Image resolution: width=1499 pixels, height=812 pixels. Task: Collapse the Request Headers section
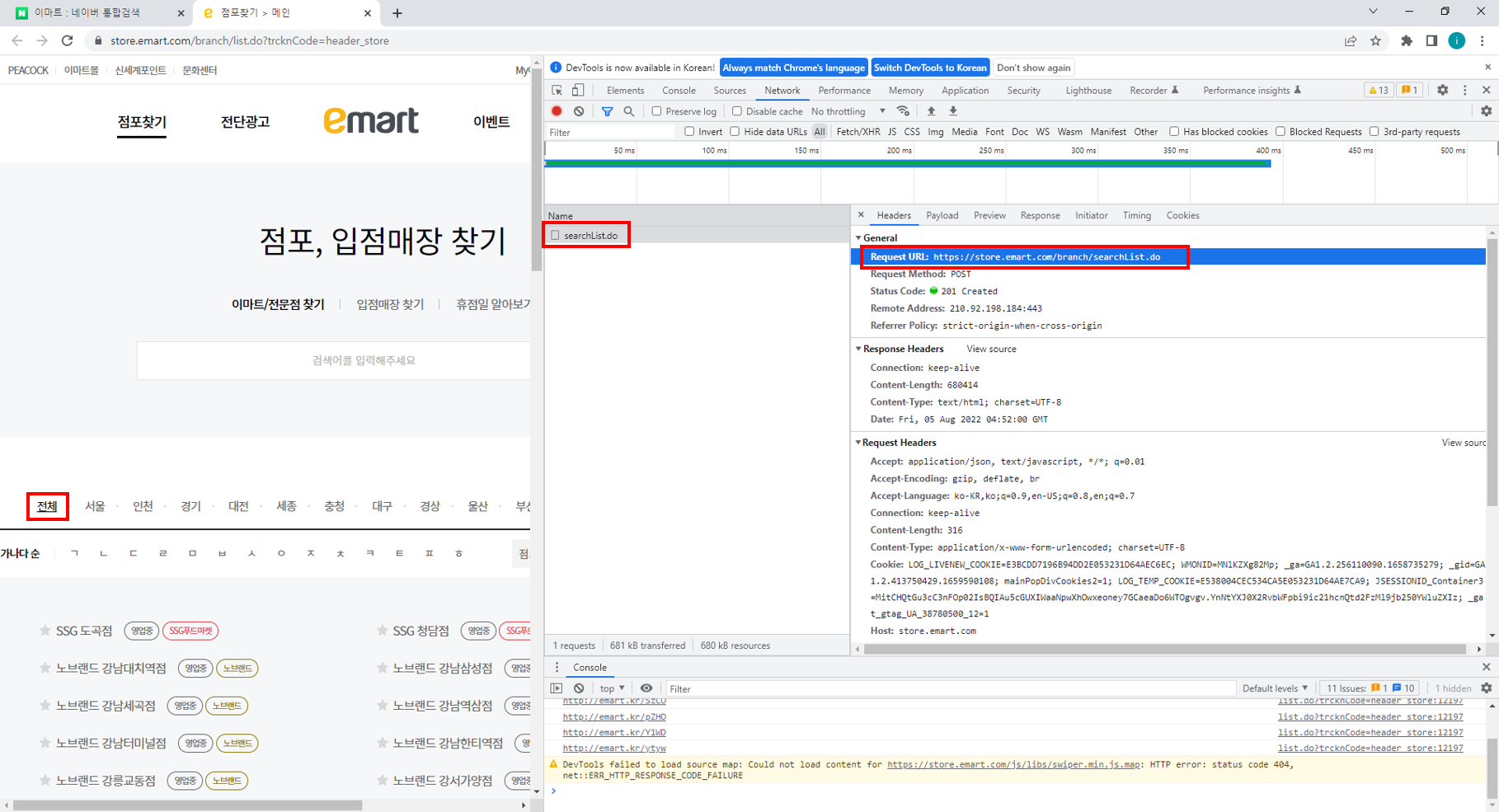tap(858, 443)
